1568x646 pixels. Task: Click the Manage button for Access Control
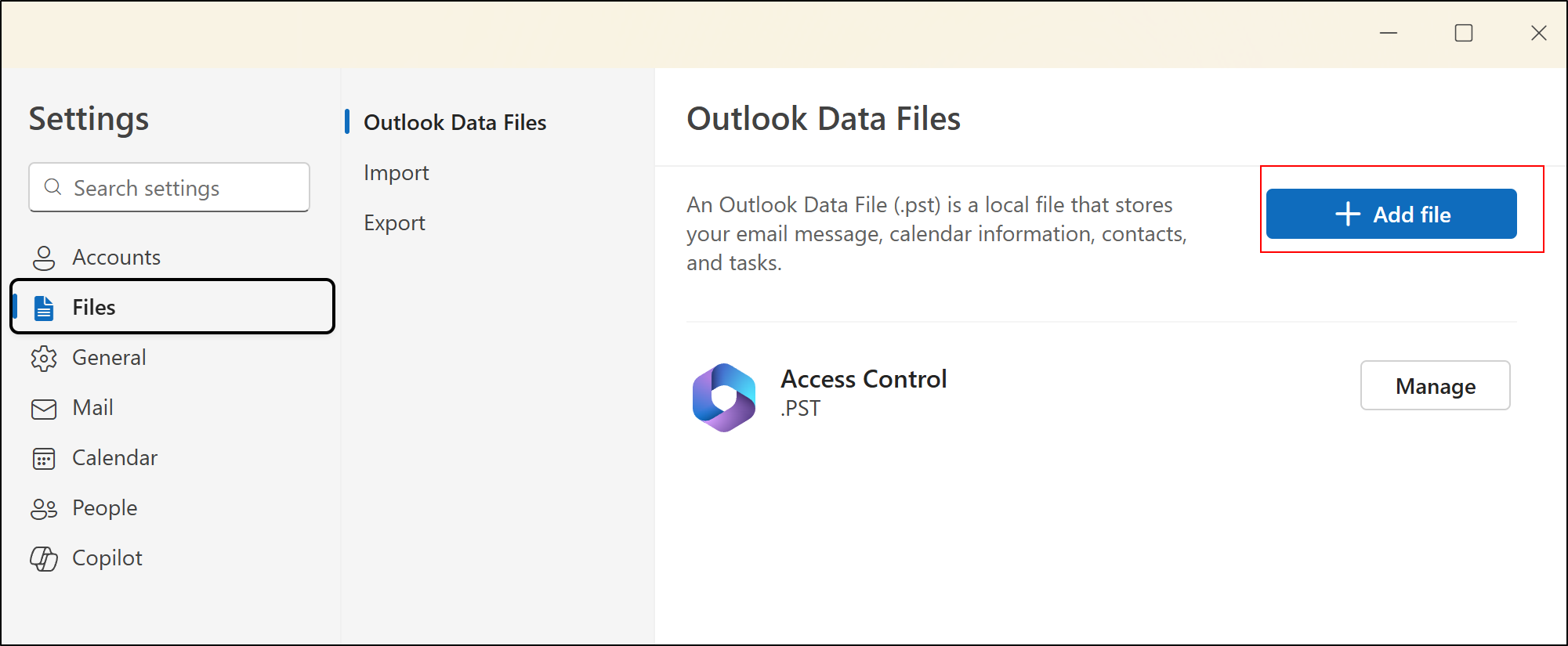[x=1435, y=386]
